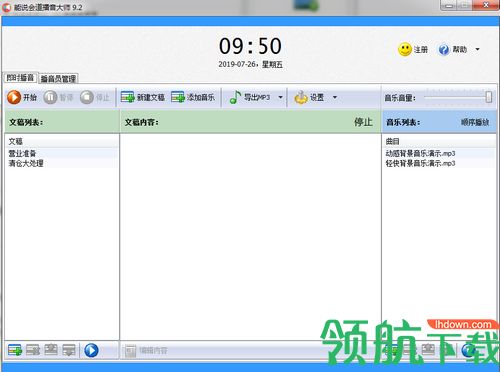Select 轻快背景音乐演示.mp3 in music list
Viewport: 500px width, 372px height.
pyautogui.click(x=439, y=163)
